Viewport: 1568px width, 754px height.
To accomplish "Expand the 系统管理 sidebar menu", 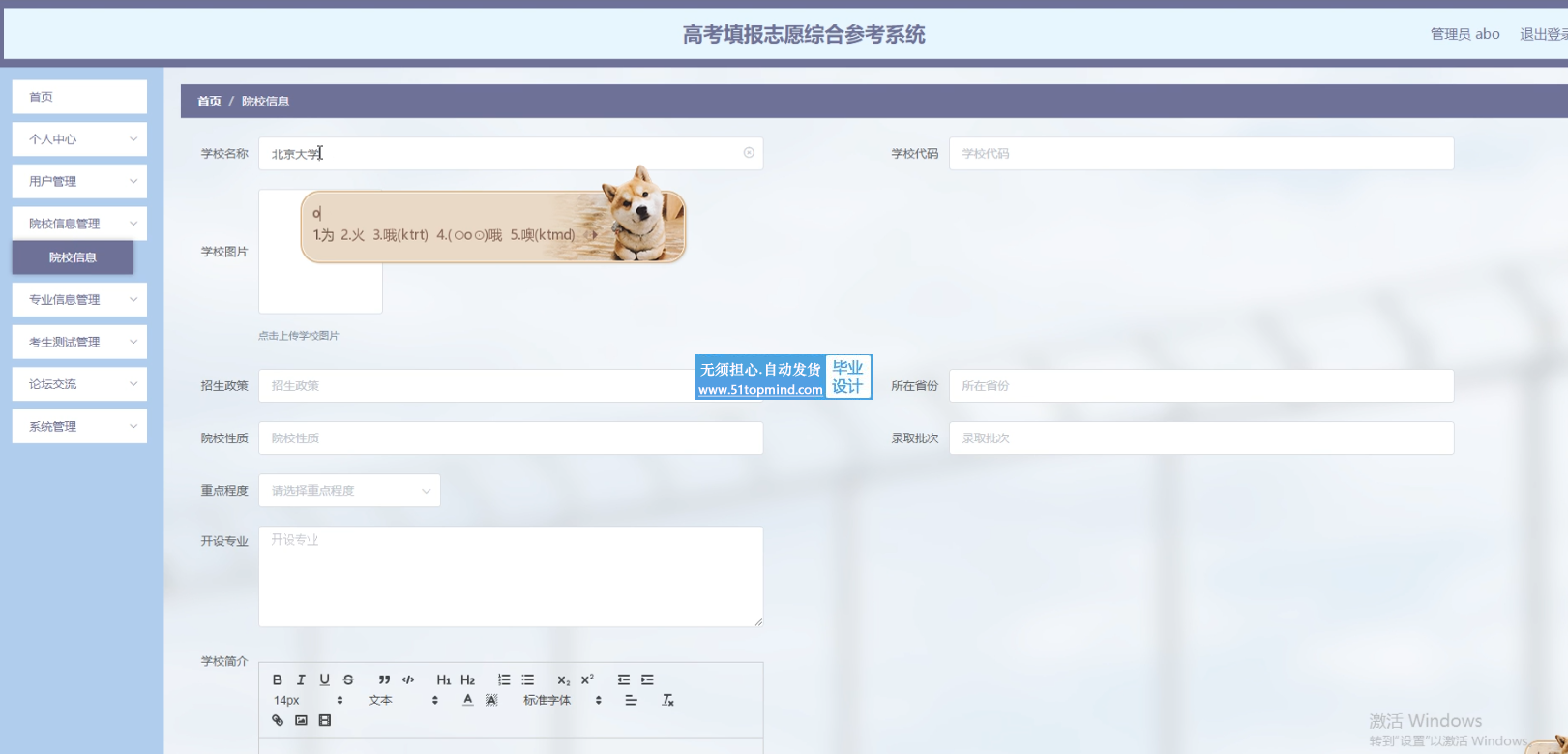I will coord(79,426).
